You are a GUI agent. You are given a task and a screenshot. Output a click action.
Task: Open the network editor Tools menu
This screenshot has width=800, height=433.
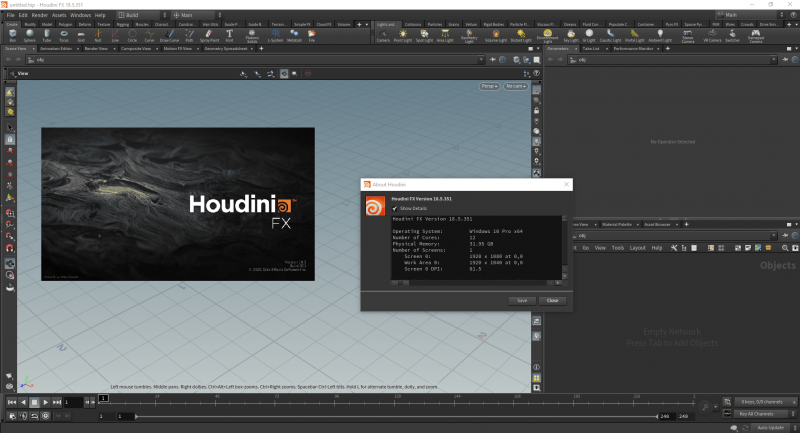pos(618,248)
